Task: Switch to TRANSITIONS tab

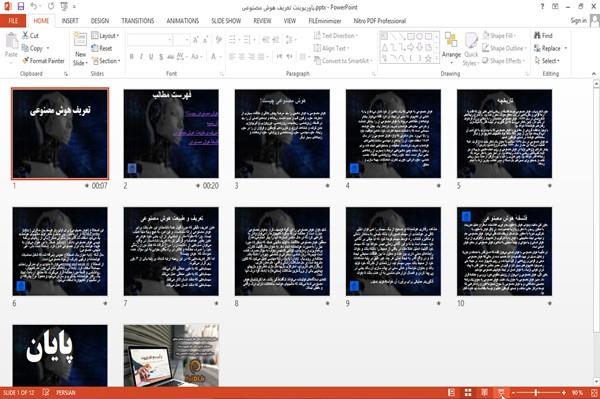Action: (138, 21)
